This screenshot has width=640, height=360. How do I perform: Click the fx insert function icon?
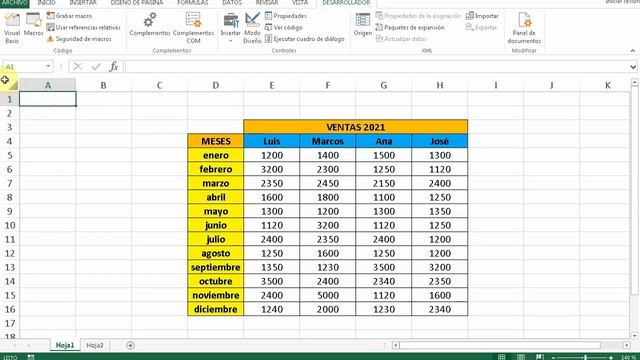(114, 67)
